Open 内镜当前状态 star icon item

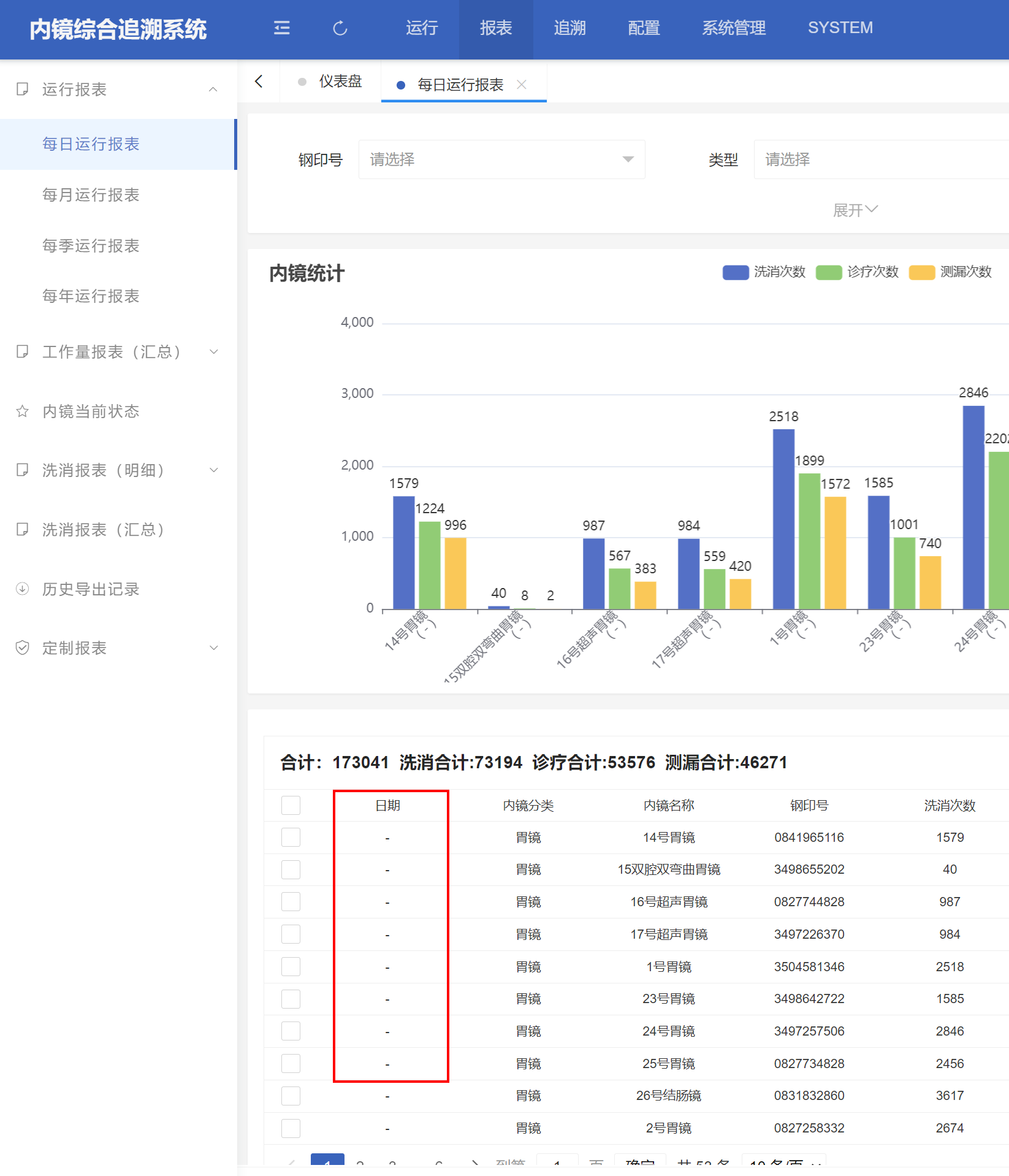[x=23, y=411]
